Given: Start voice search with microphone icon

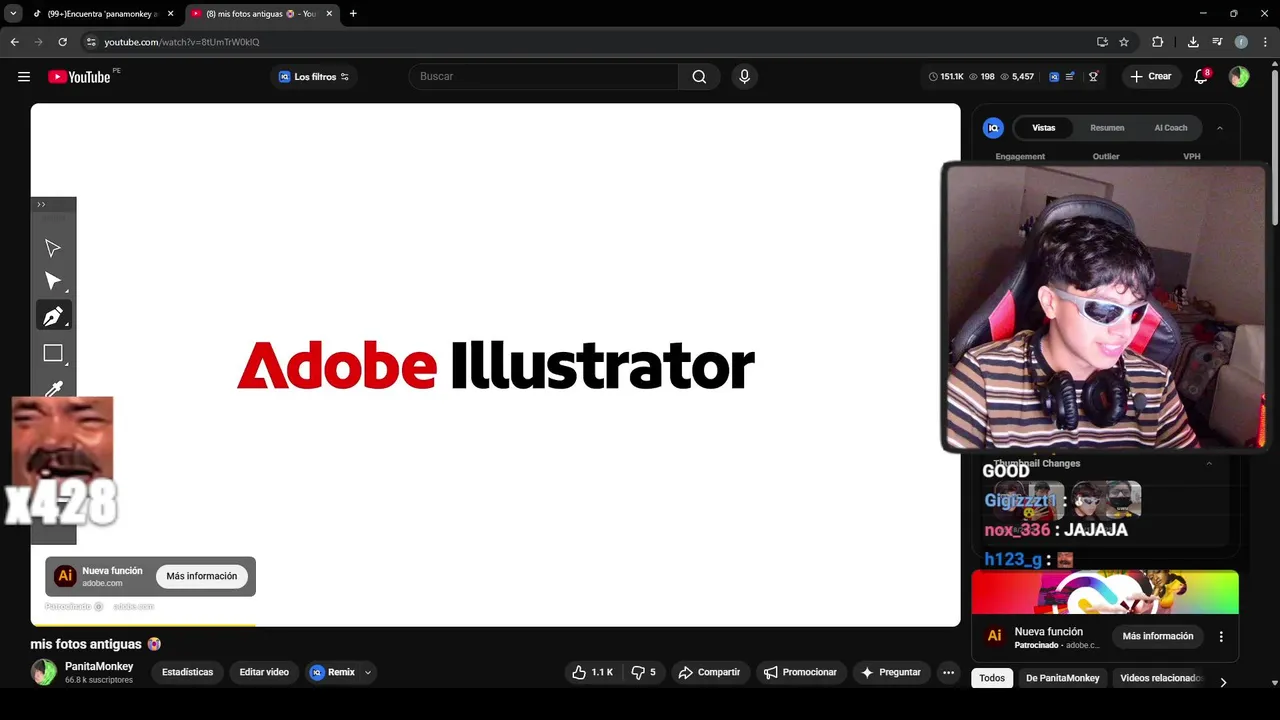Looking at the screenshot, I should pos(744,77).
